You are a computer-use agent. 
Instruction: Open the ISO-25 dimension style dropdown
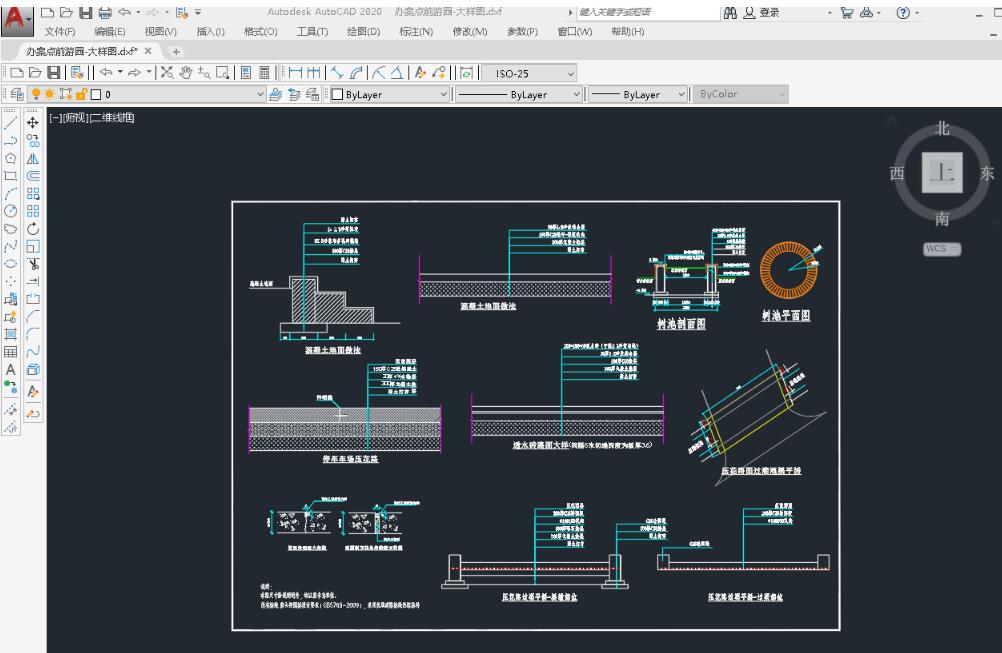pos(528,73)
